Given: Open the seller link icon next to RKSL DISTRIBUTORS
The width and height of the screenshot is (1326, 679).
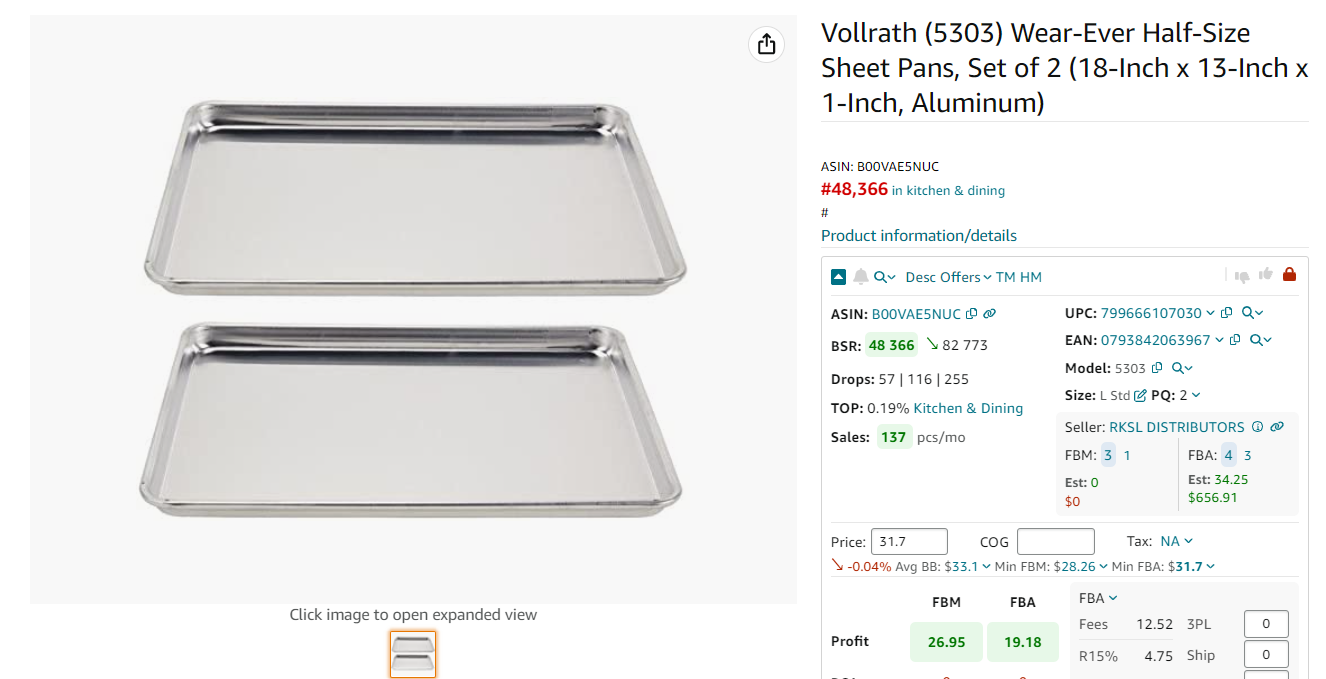Looking at the screenshot, I should tap(1277, 427).
